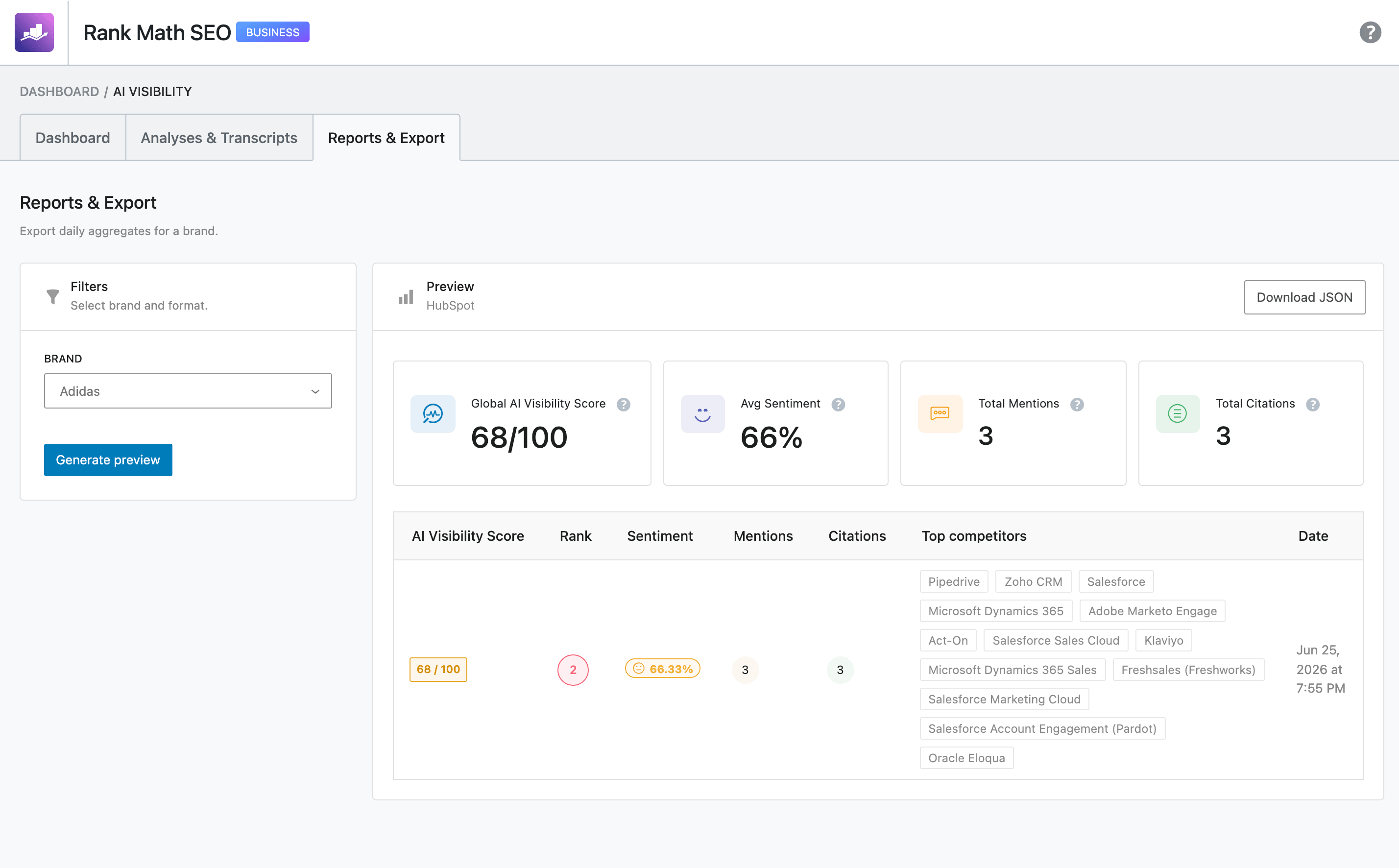Open the Brand dropdown showing Adidas
This screenshot has height=868, width=1399.
[188, 391]
